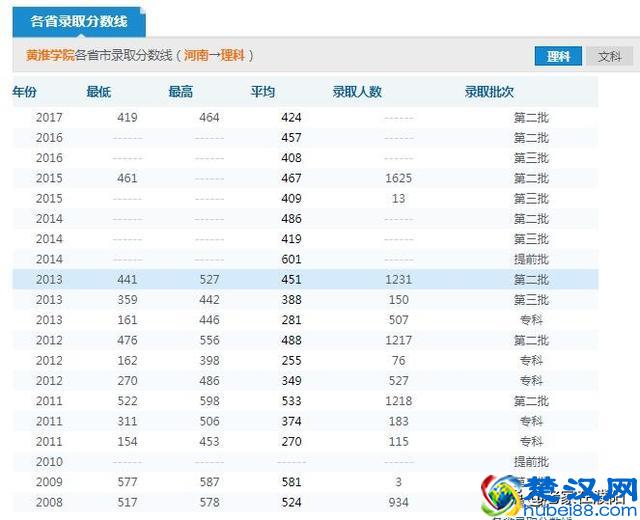Click average score 349
The height and width of the screenshot is (520, 640).
point(291,381)
